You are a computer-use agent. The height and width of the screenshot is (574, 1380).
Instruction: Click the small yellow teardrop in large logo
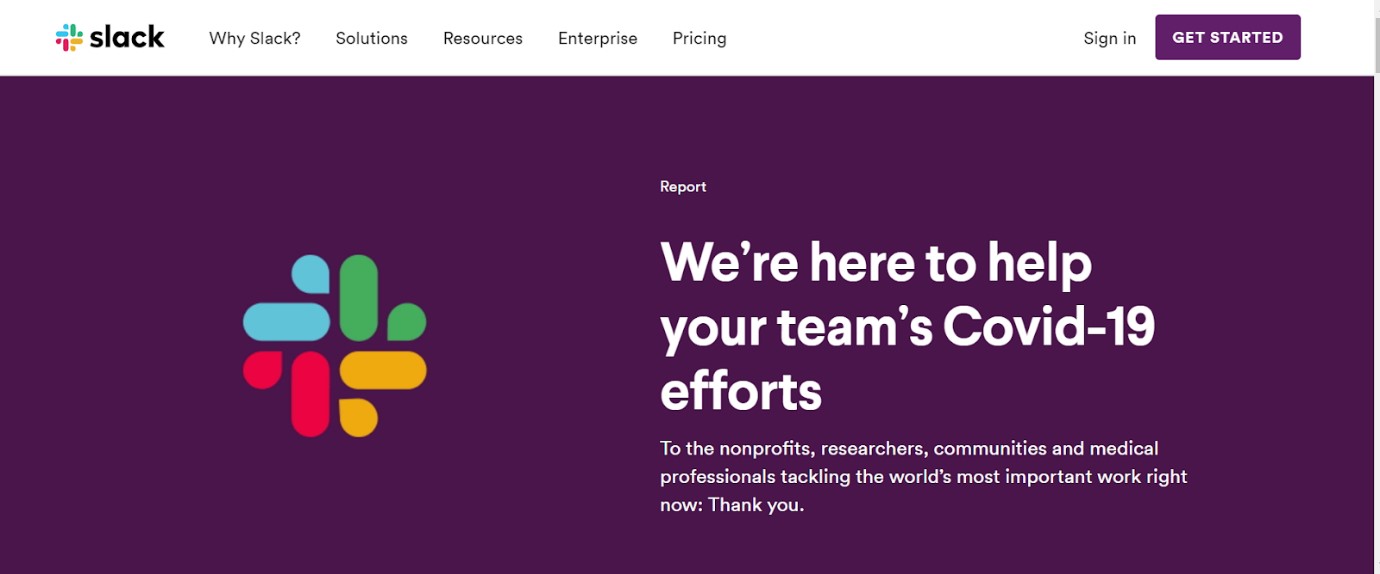pyautogui.click(x=358, y=417)
